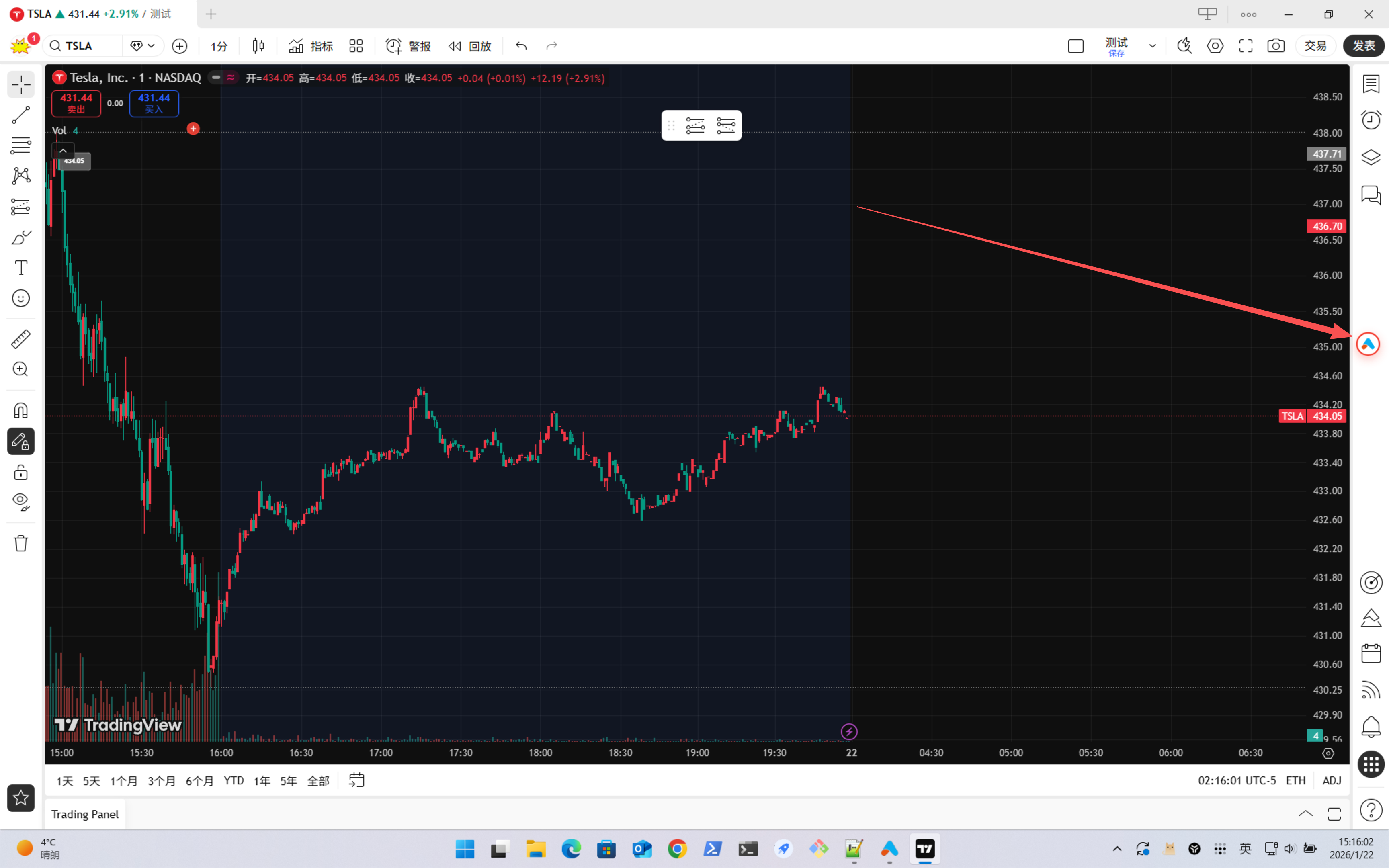Toggle magnet mode for drawings

21,411
